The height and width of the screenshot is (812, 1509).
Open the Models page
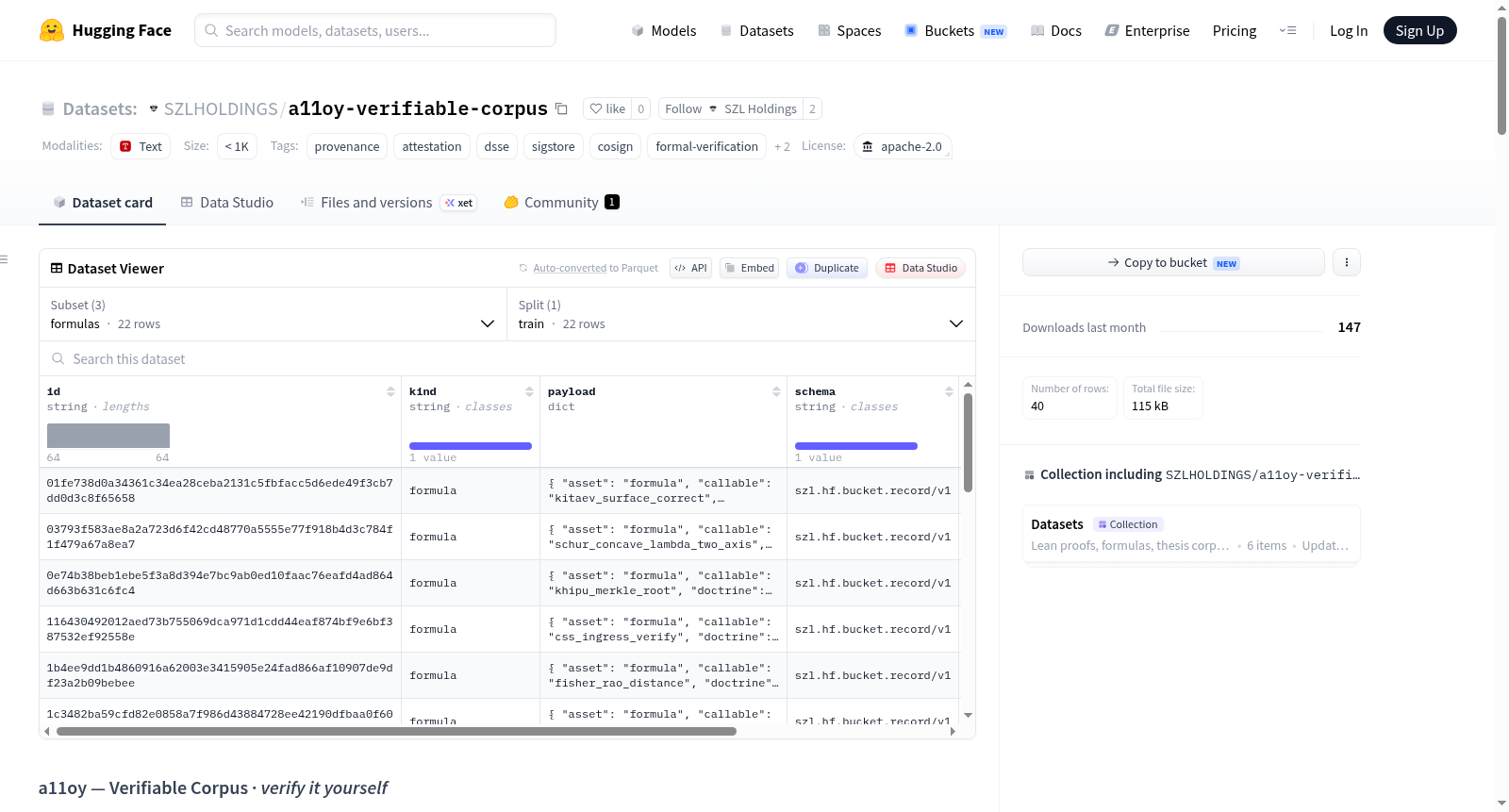tap(664, 30)
